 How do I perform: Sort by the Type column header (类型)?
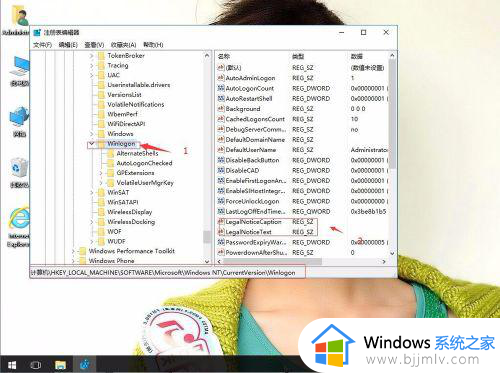coord(298,56)
